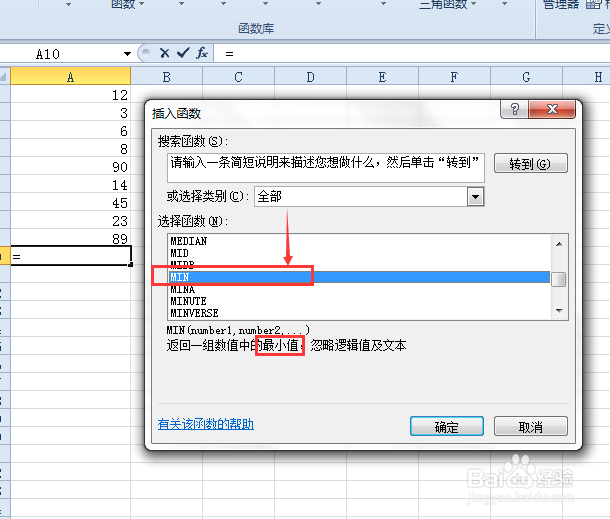Select MIN in the function list
The height and width of the screenshot is (519, 610).
pos(359,277)
